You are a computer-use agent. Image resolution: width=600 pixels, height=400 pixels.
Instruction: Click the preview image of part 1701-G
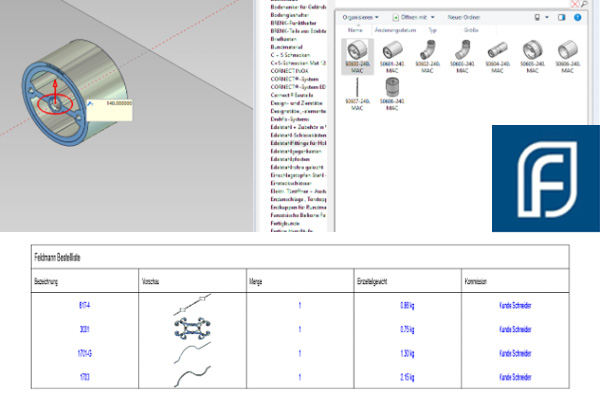tap(192, 353)
